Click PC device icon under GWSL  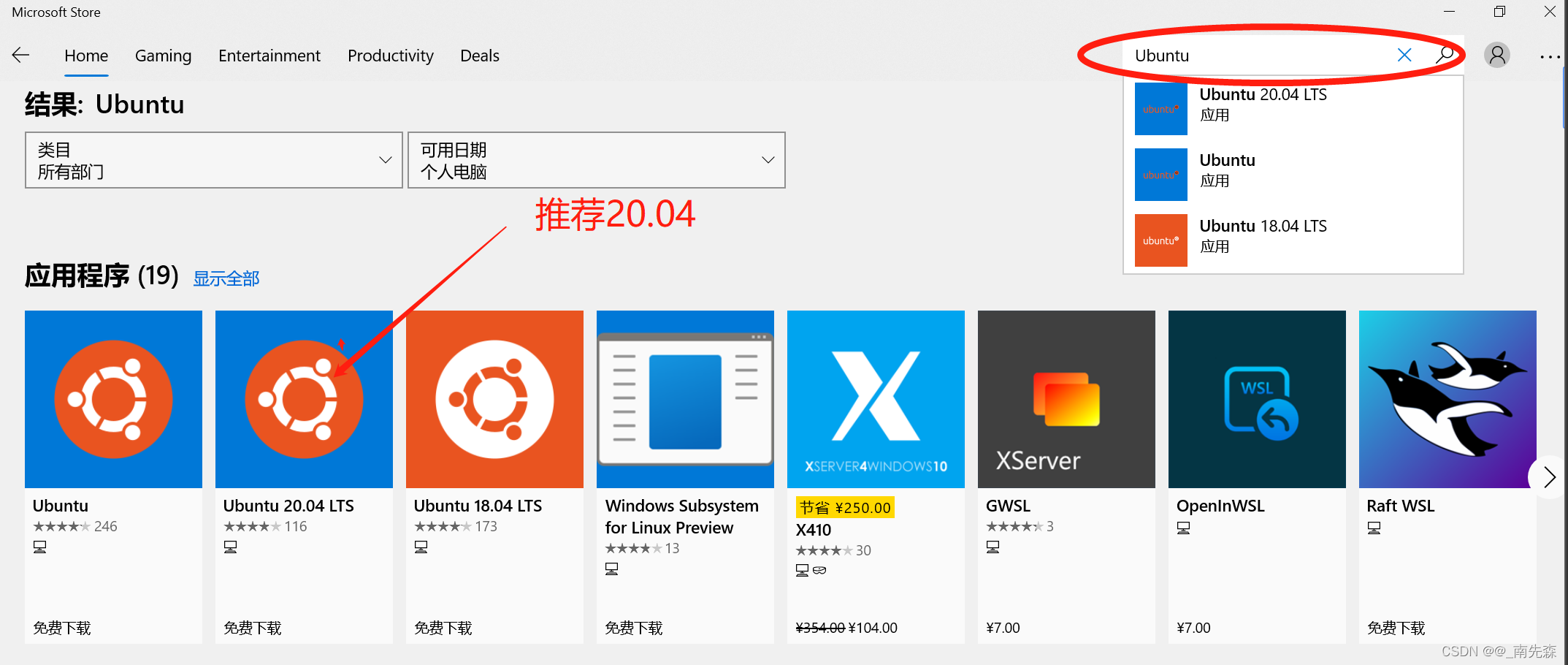(x=993, y=547)
